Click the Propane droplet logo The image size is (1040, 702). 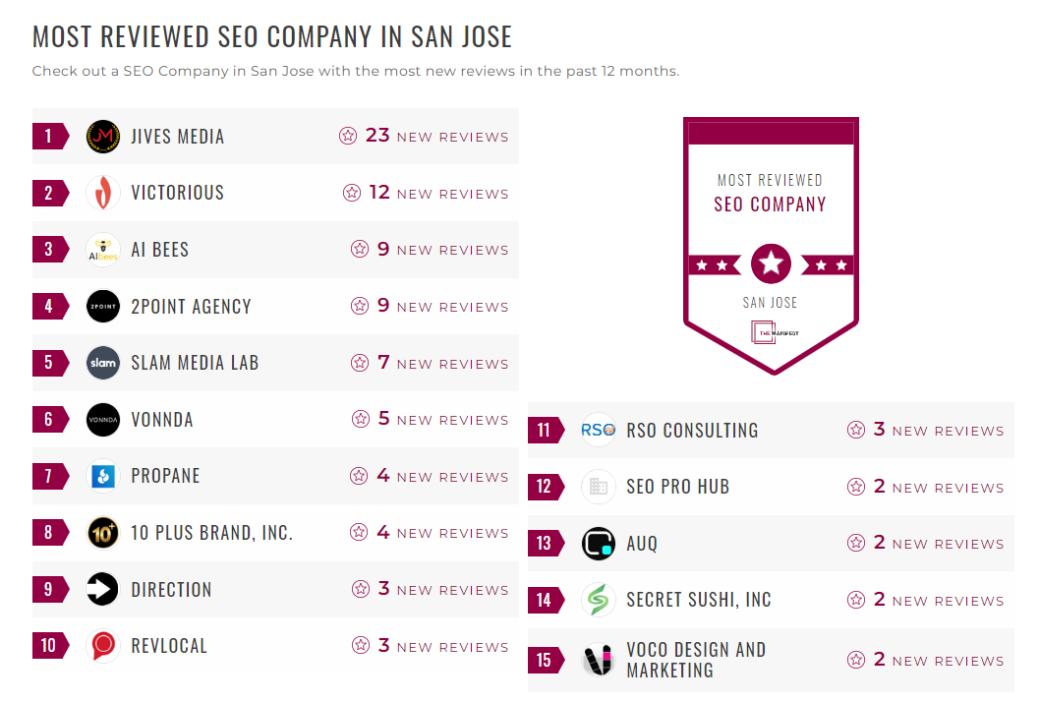point(102,476)
